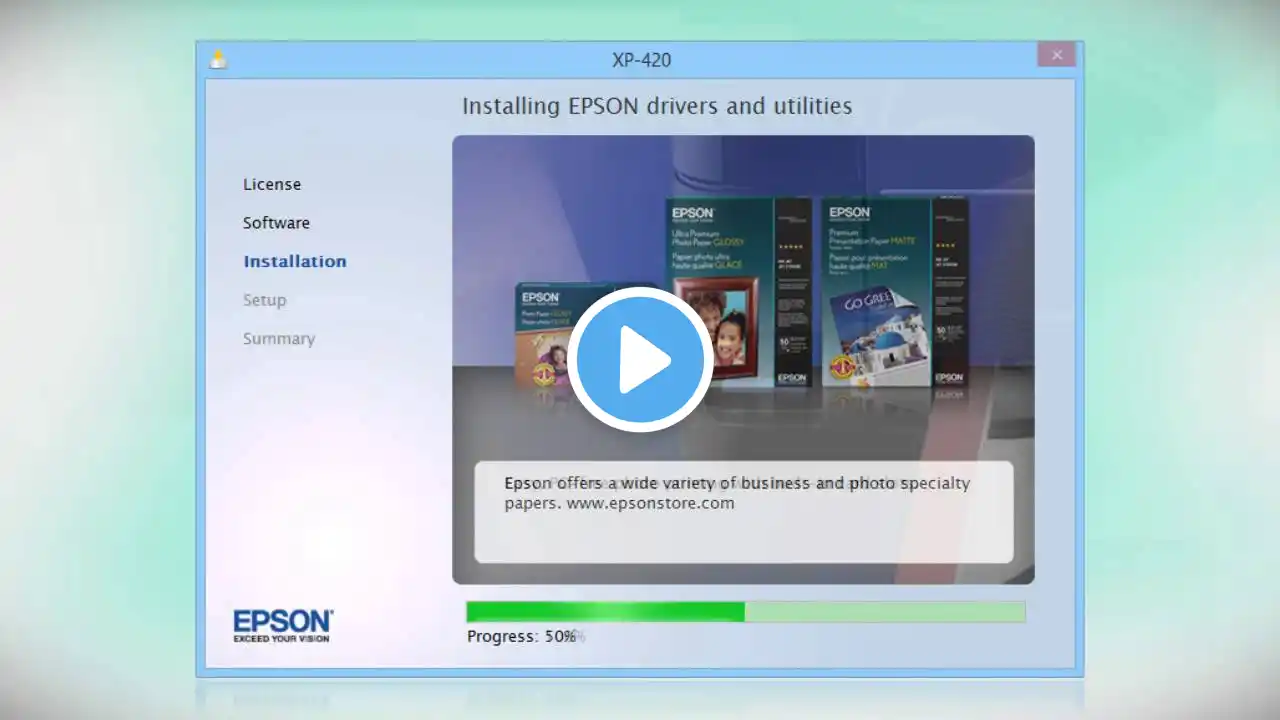Viewport: 1280px width, 720px height.
Task: Select the Summary step in the sidebar
Action: coord(279,339)
